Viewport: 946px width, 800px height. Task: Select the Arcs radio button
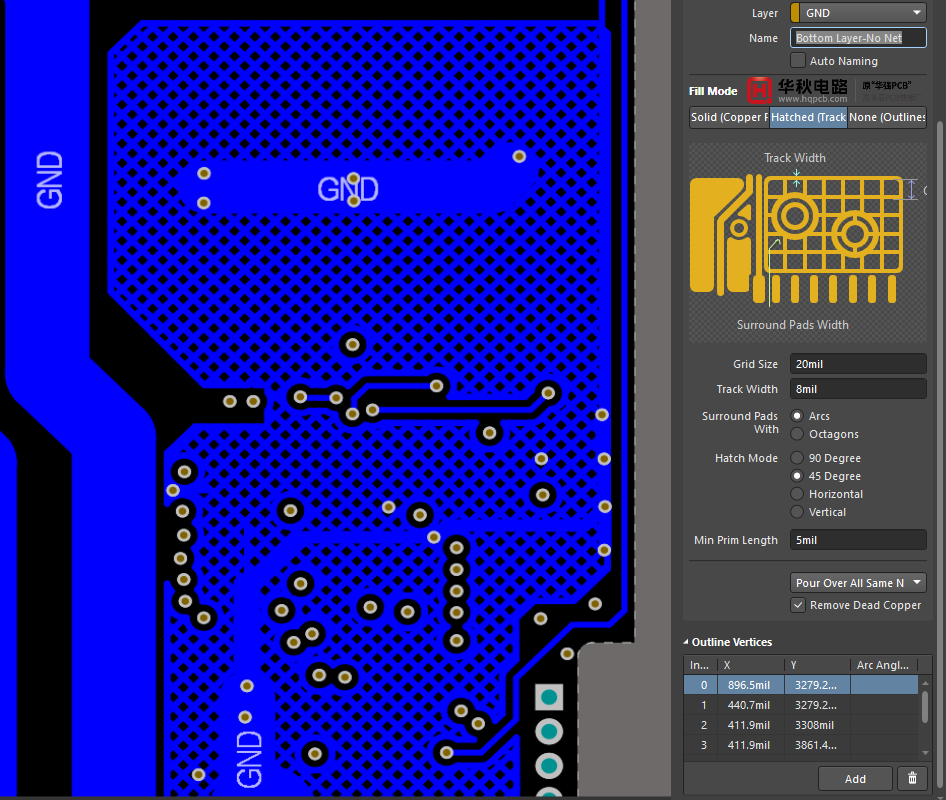[797, 416]
